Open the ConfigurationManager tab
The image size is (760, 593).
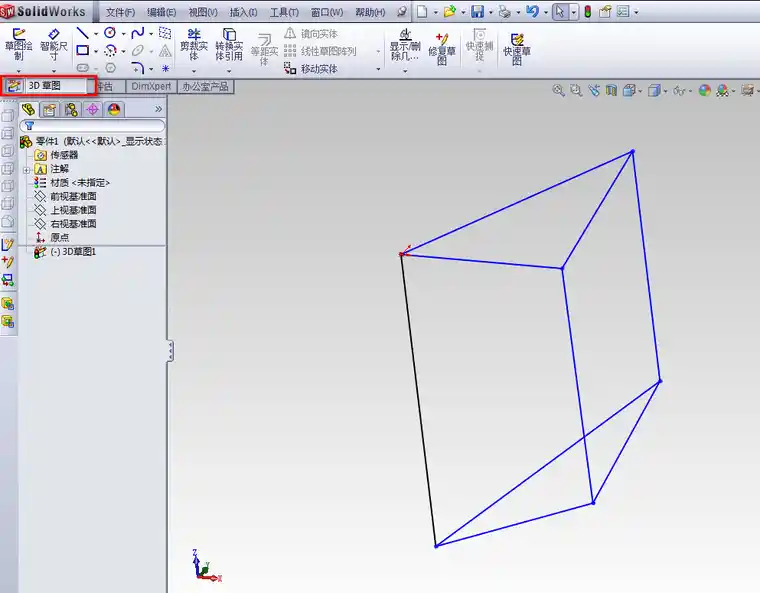pyautogui.click(x=71, y=110)
